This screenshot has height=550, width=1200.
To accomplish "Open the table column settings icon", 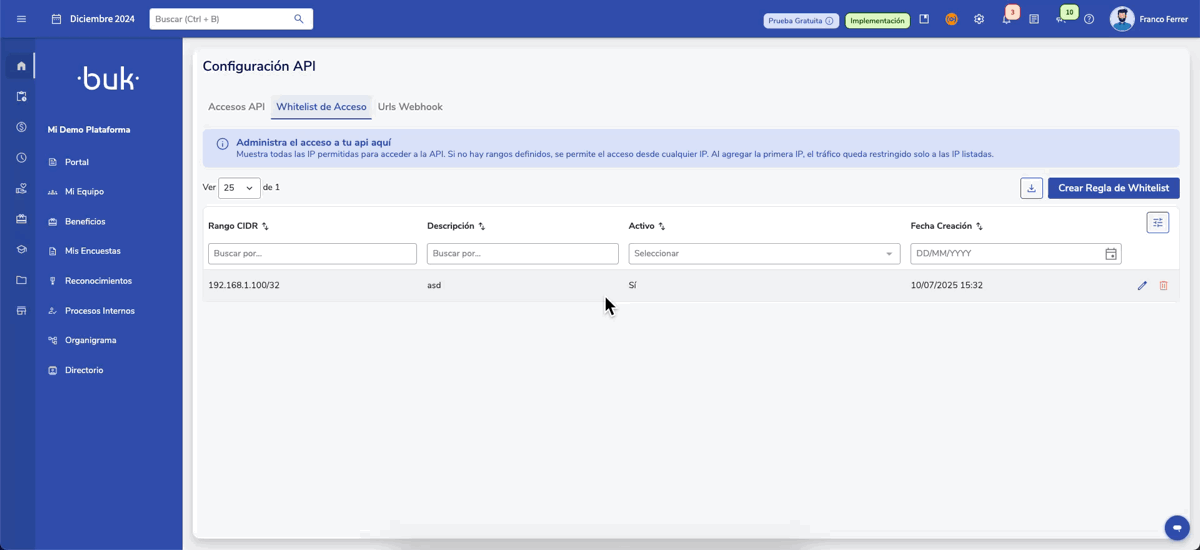I will click(x=1157, y=222).
